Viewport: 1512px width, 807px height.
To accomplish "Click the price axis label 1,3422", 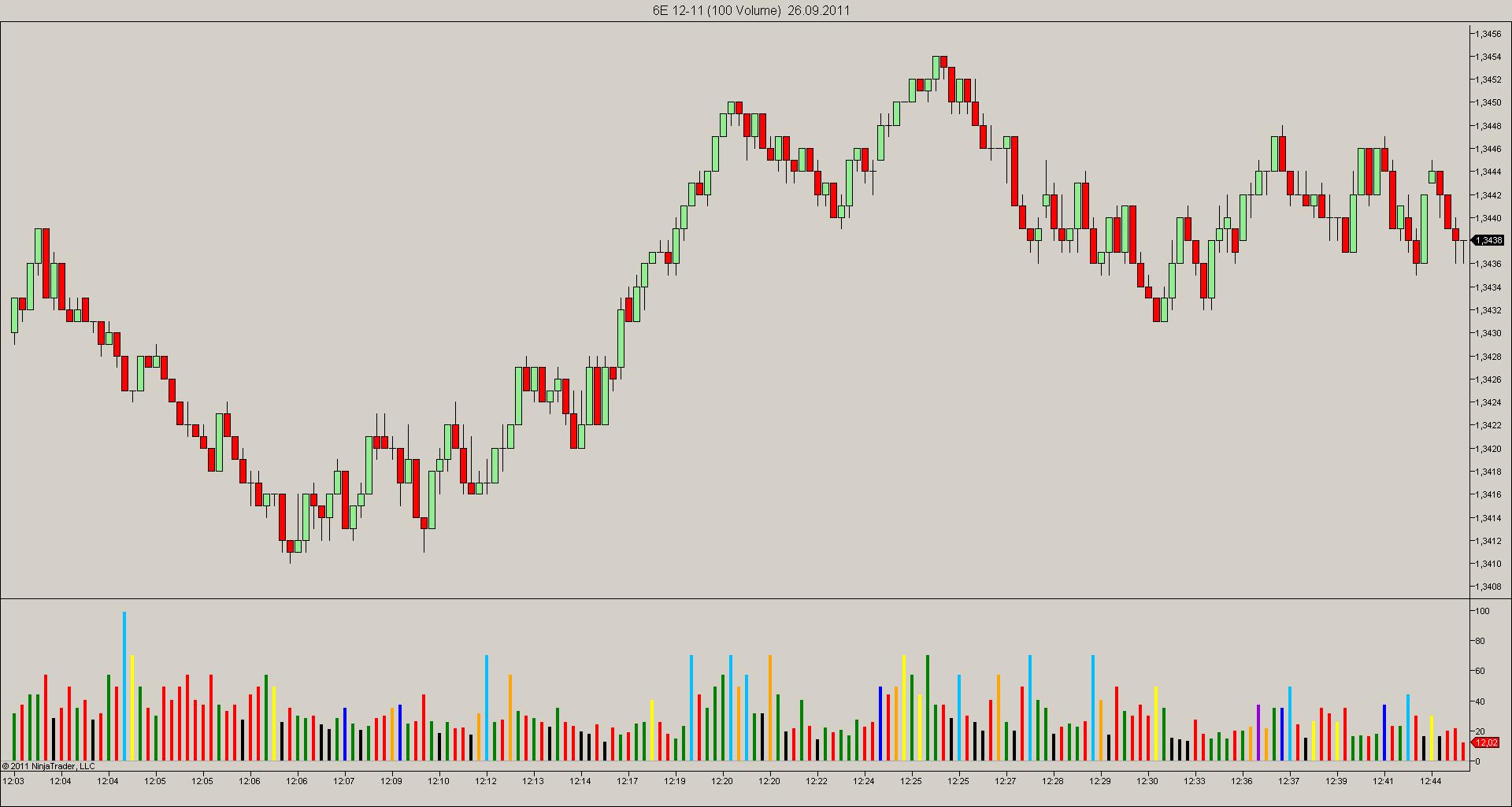I will click(x=1488, y=425).
